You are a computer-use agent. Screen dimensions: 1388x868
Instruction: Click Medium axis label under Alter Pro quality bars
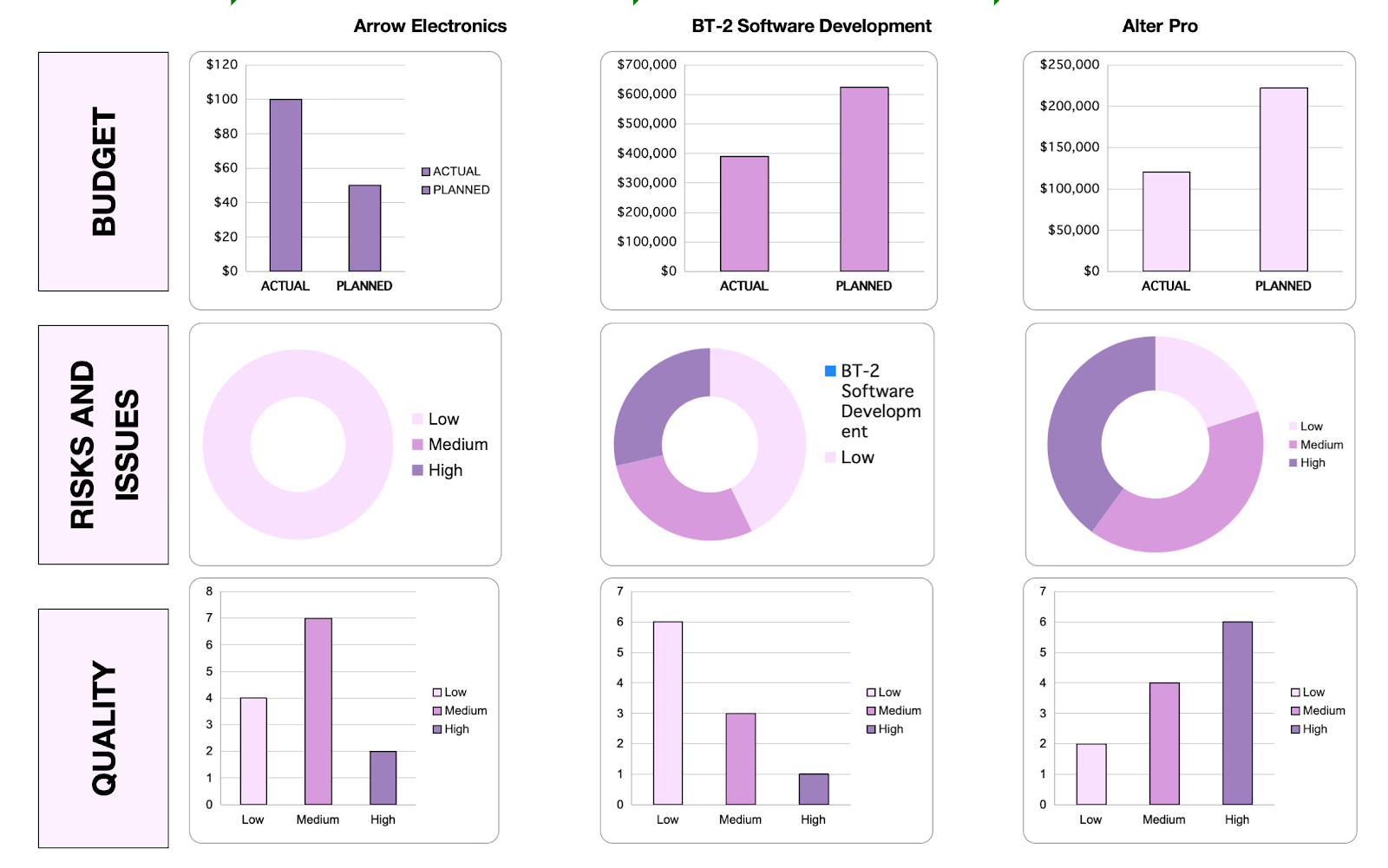tap(1164, 819)
